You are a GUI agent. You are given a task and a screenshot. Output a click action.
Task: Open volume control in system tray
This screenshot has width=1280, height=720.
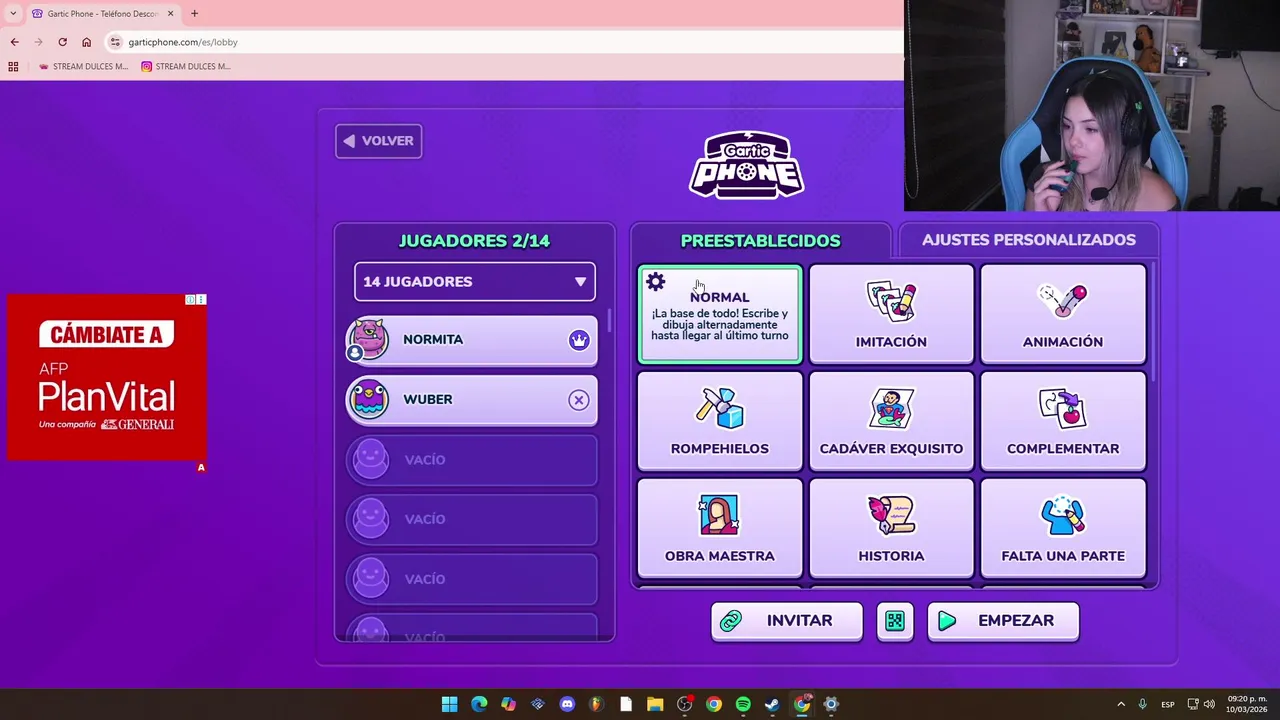tap(1209, 704)
